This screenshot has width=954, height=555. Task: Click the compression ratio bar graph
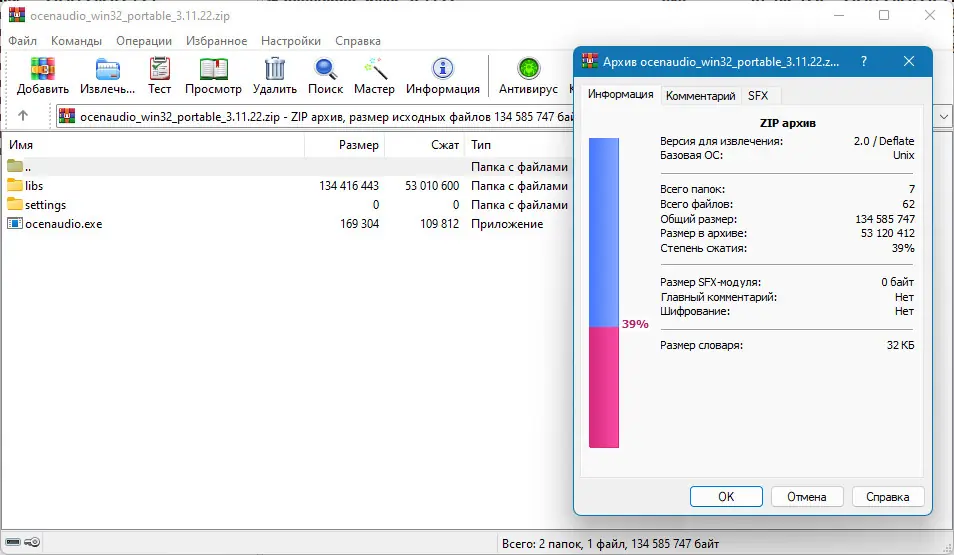tap(604, 293)
